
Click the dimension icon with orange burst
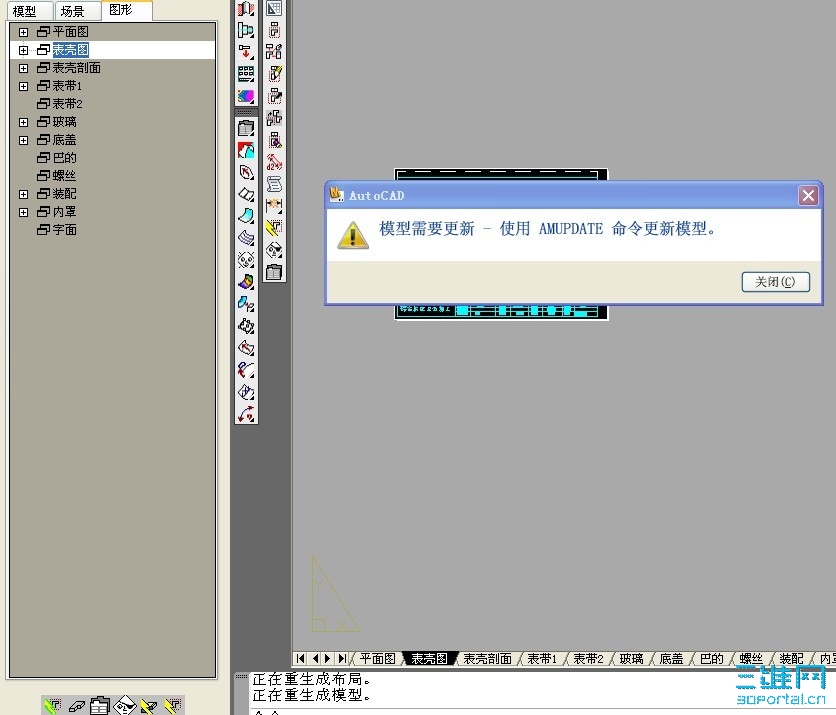pos(274,206)
